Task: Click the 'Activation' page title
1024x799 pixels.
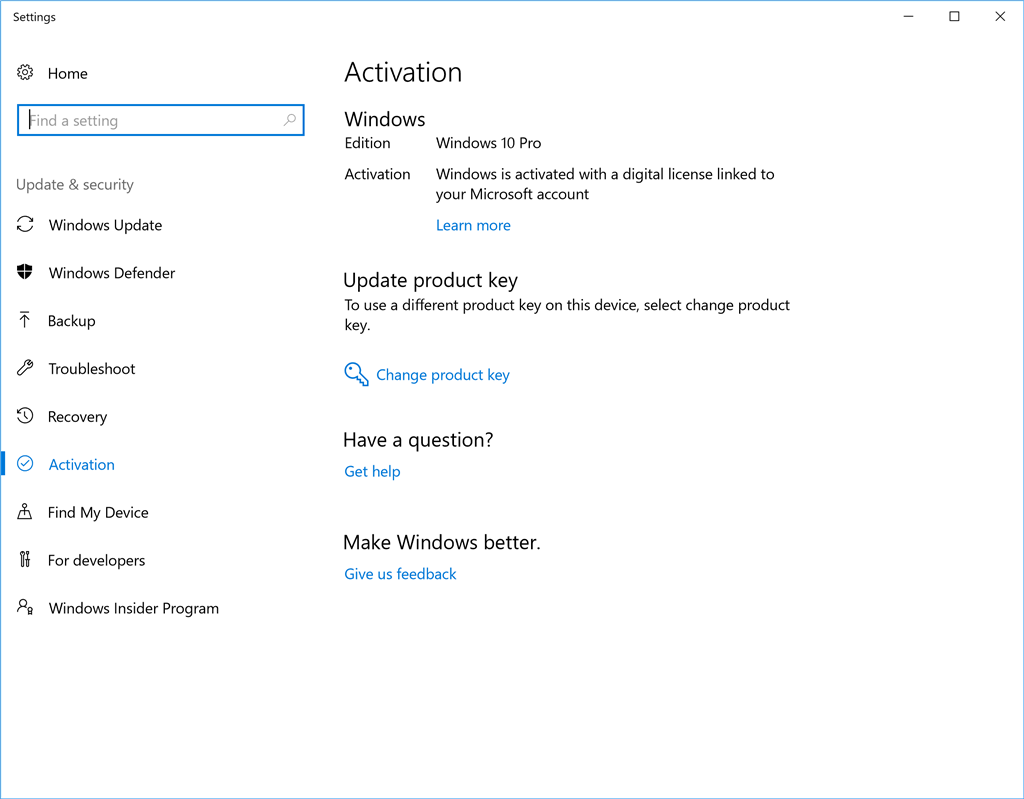Action: pos(403,73)
